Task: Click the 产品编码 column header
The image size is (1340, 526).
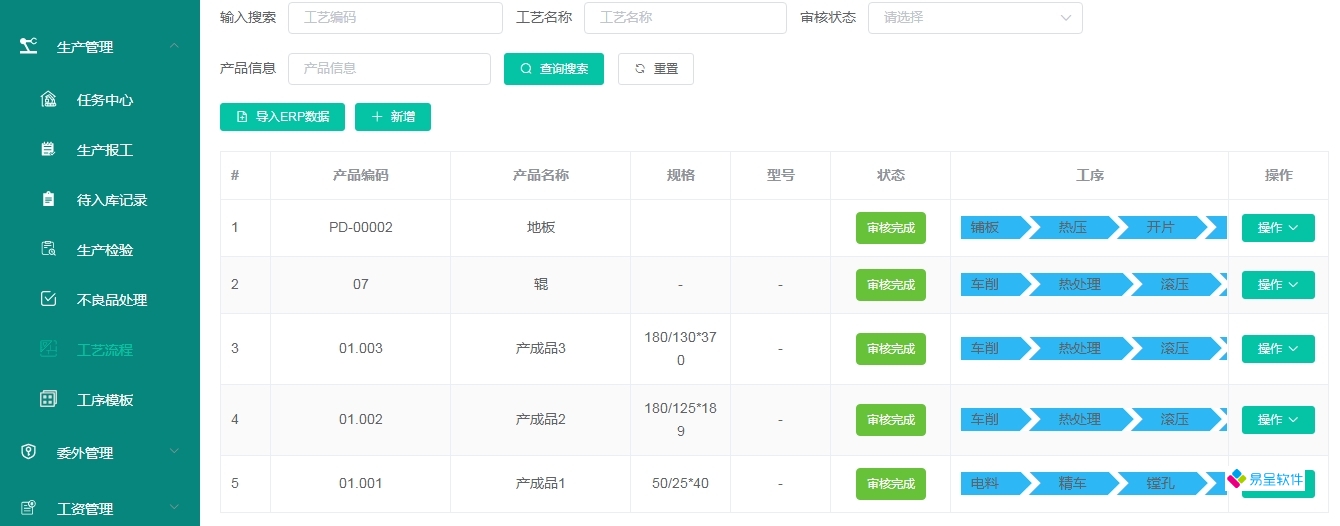Action: (x=361, y=175)
